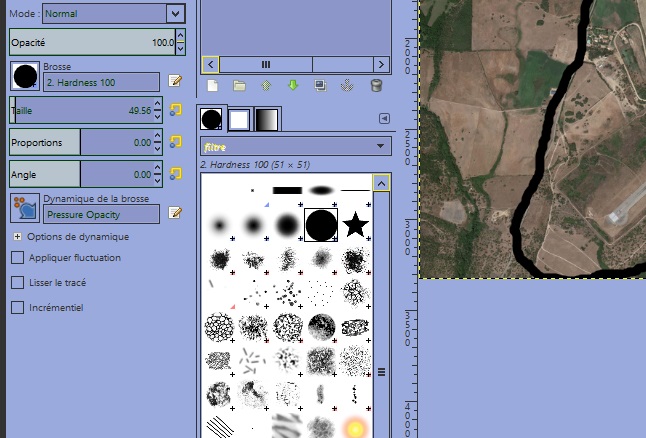Viewport: 646px width, 438px height.
Task: Create a new layer group
Action: (x=239, y=86)
